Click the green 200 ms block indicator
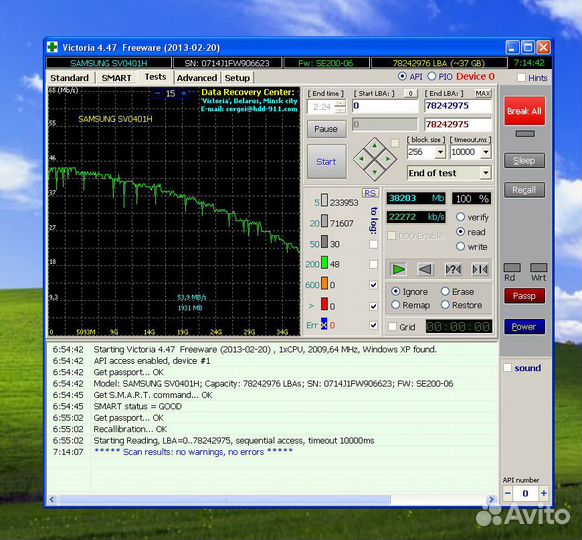Viewport: 582px width, 540px height. (x=324, y=262)
